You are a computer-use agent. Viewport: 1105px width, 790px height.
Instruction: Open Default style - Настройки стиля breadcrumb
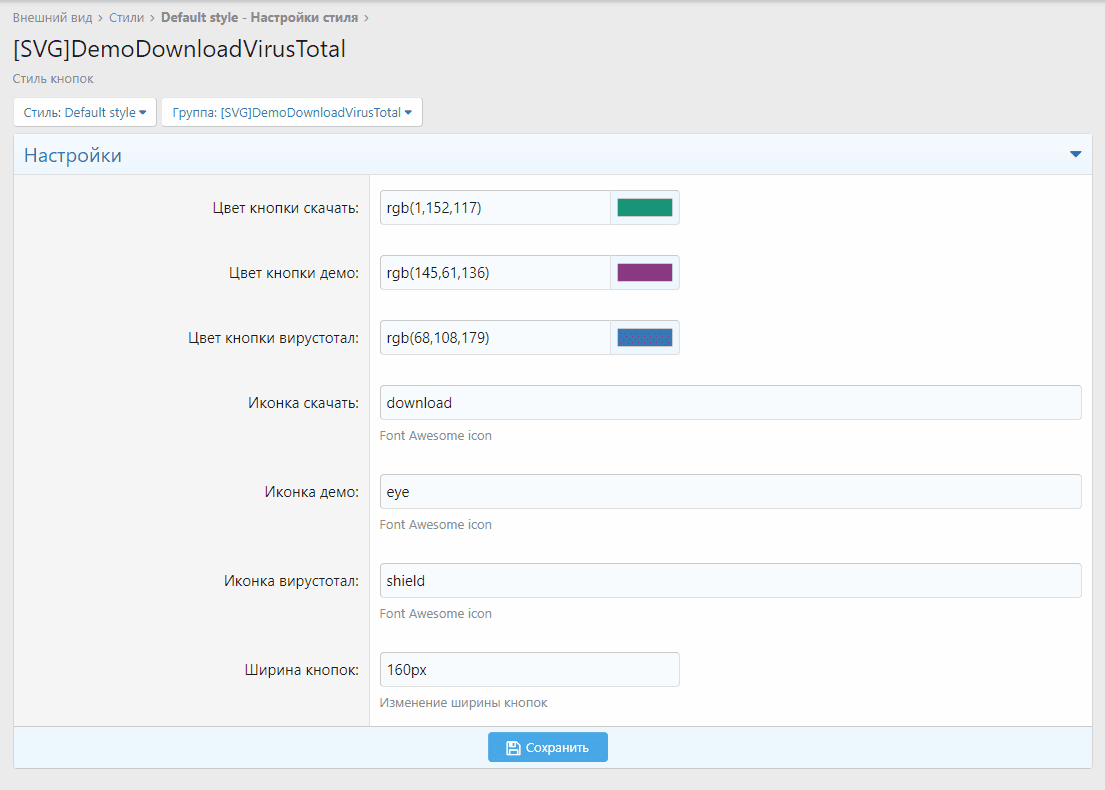[258, 17]
